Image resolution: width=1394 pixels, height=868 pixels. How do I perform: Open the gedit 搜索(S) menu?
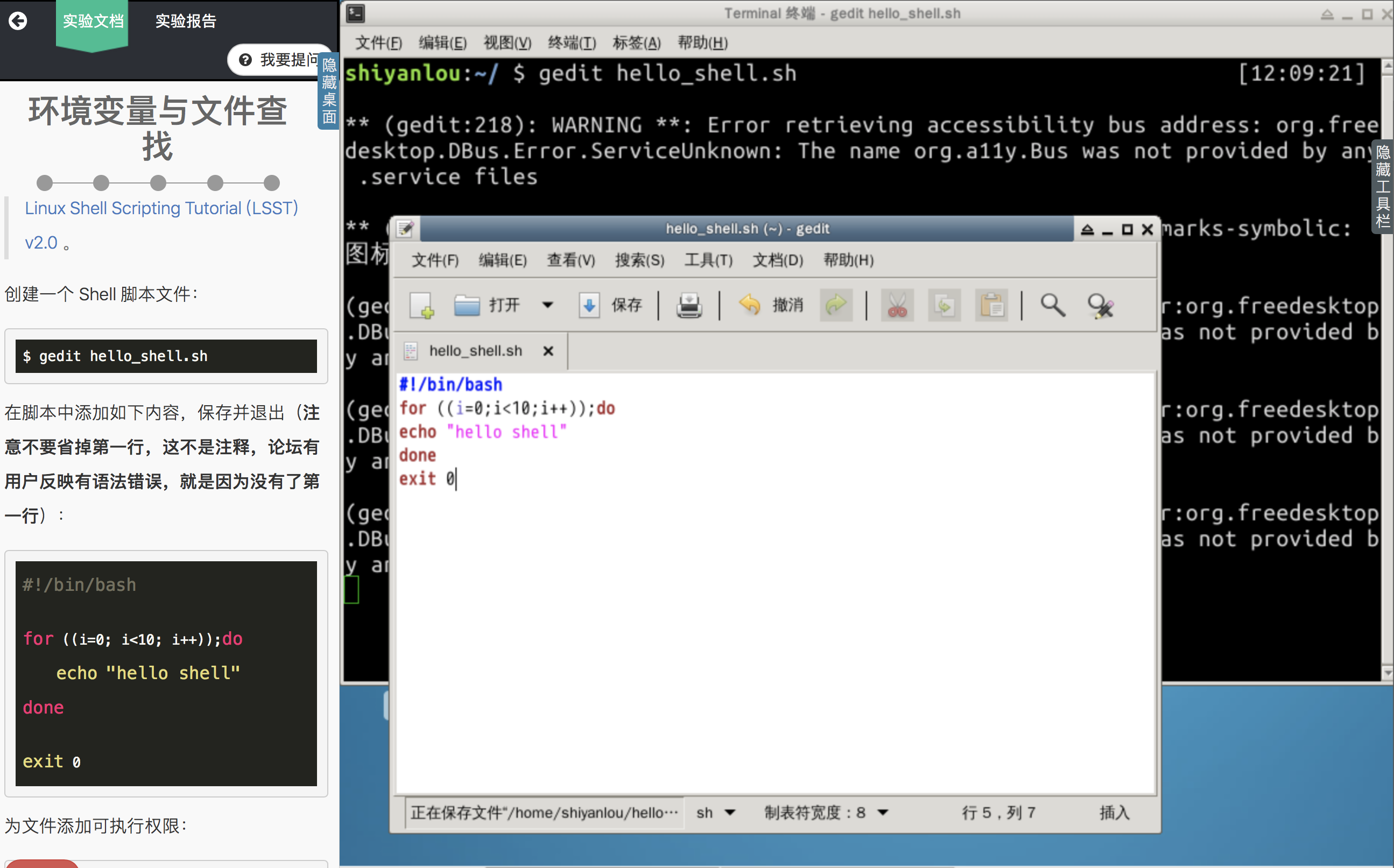point(639,260)
